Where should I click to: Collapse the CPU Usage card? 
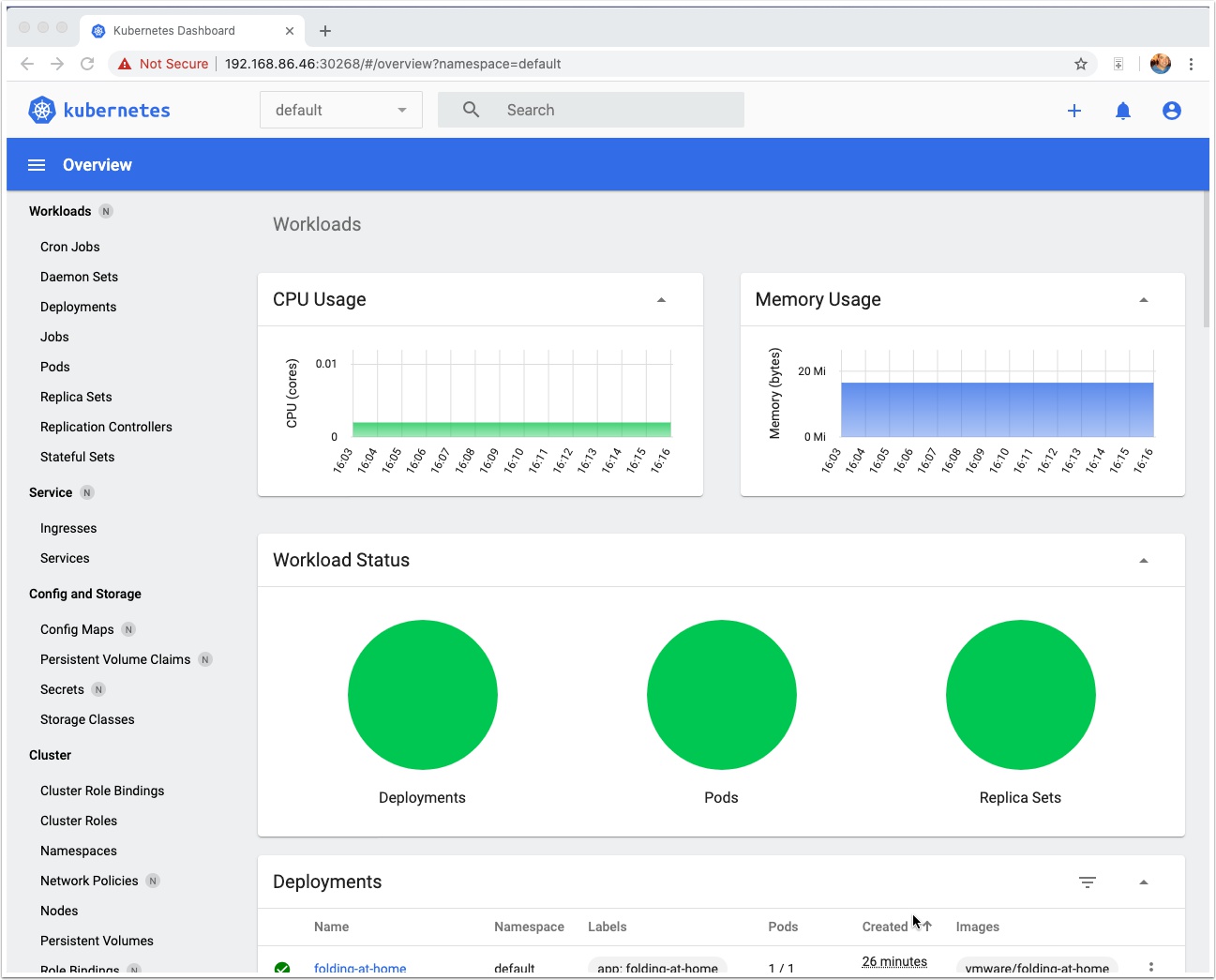point(661,300)
